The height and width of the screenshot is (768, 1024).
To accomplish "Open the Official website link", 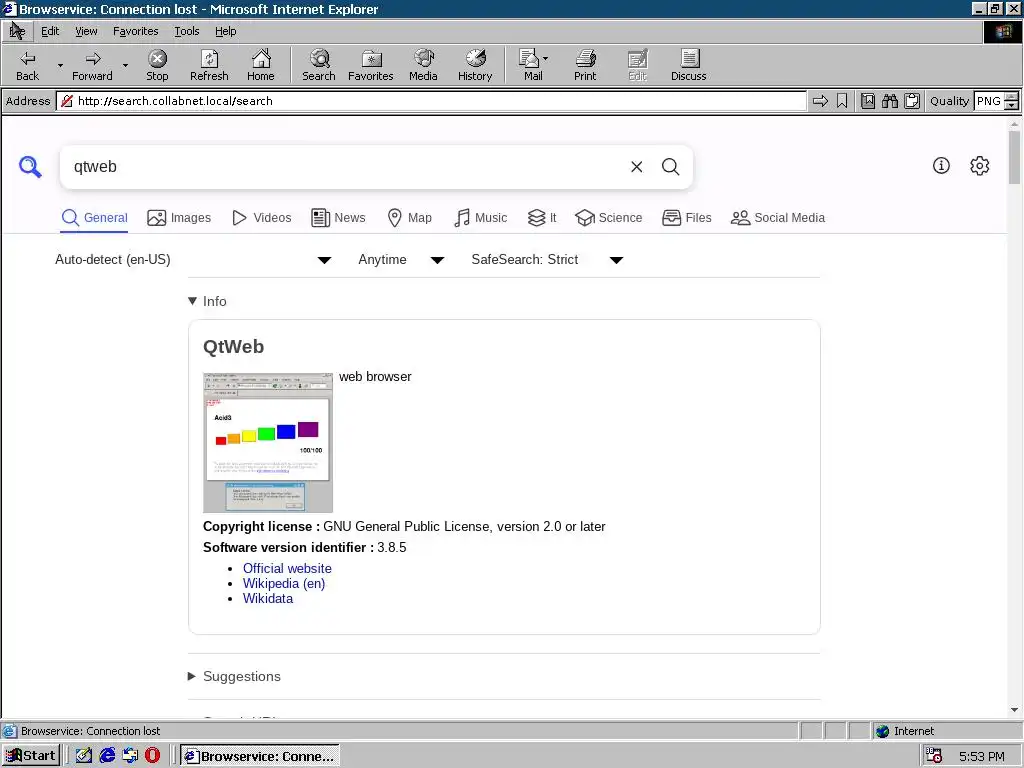I will [x=287, y=568].
